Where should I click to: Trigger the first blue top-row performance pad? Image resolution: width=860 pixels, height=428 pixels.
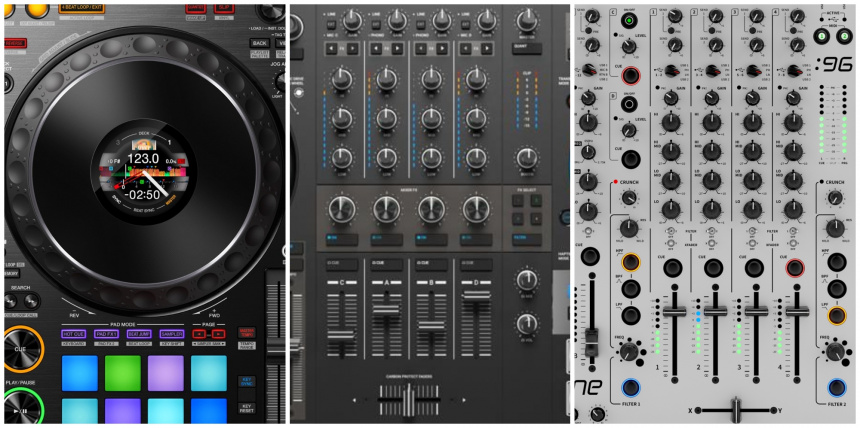80,373
